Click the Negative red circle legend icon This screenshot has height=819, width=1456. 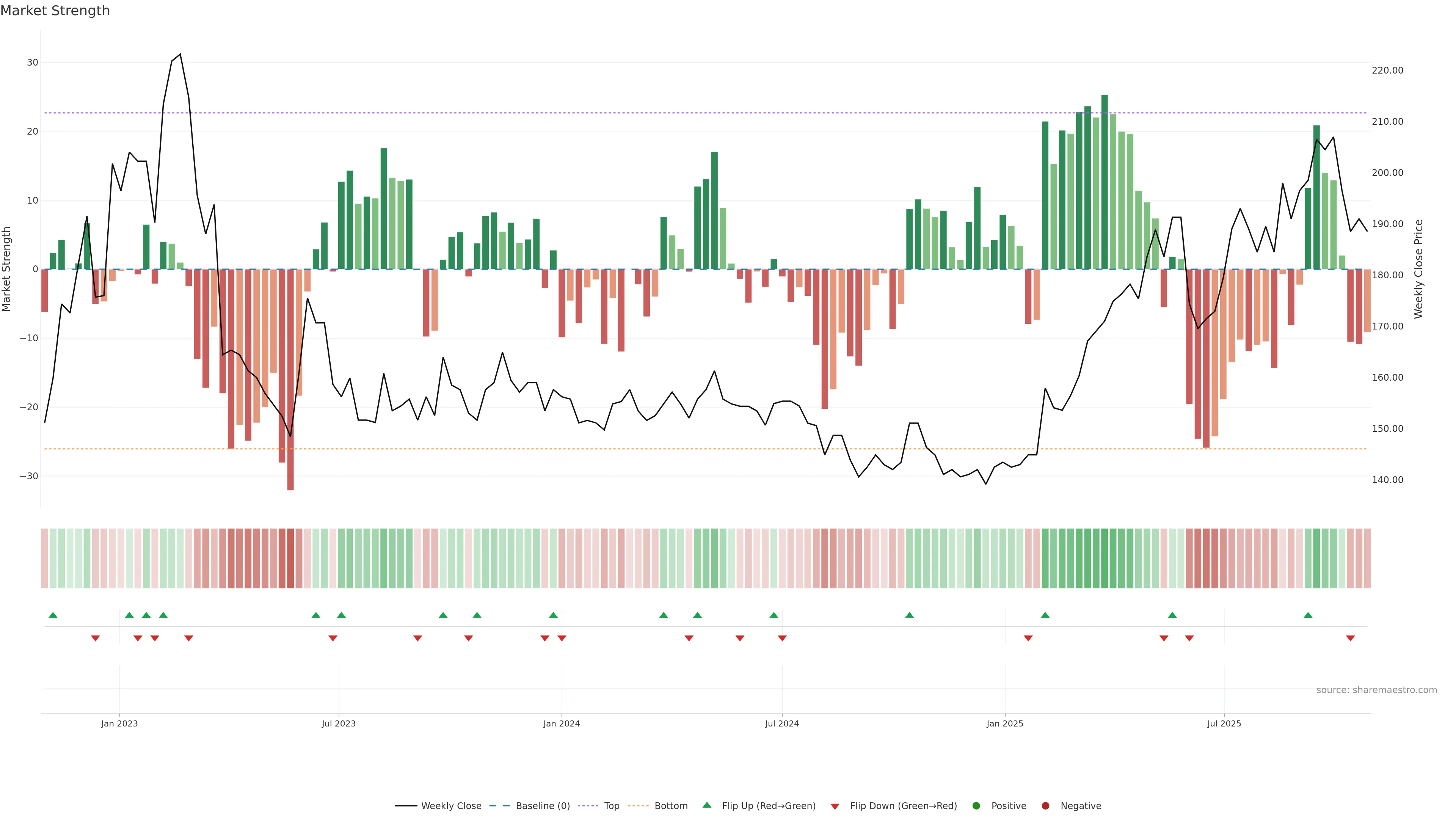point(1045,806)
